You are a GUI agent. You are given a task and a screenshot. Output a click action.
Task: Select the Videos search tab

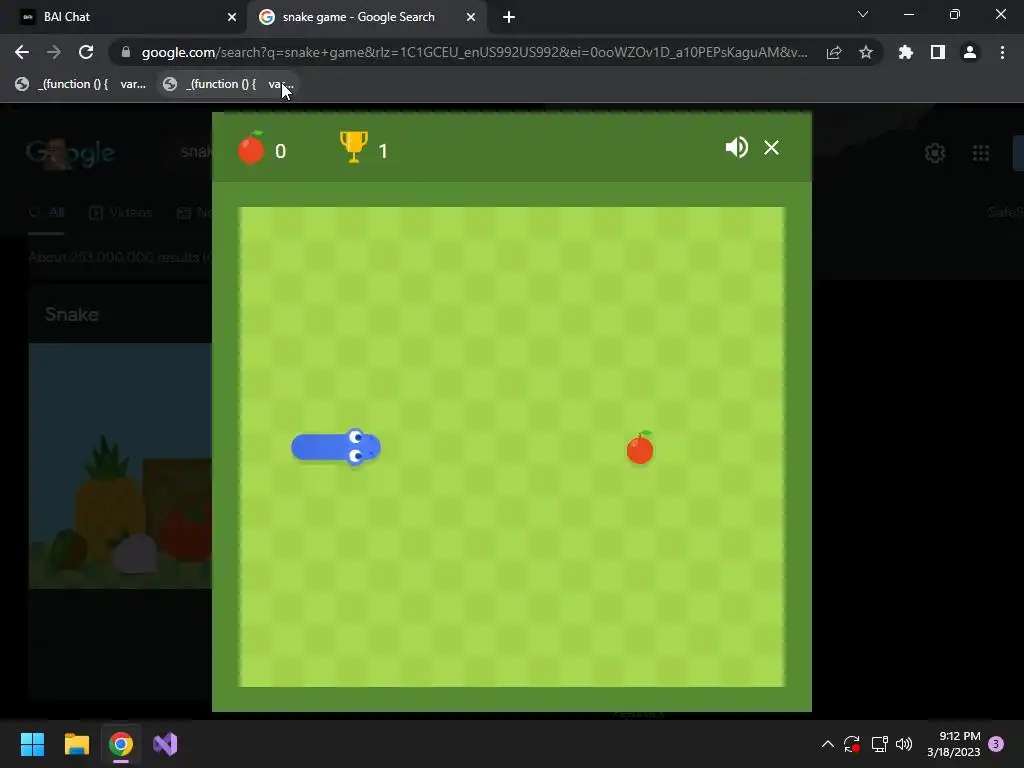pyautogui.click(x=121, y=213)
